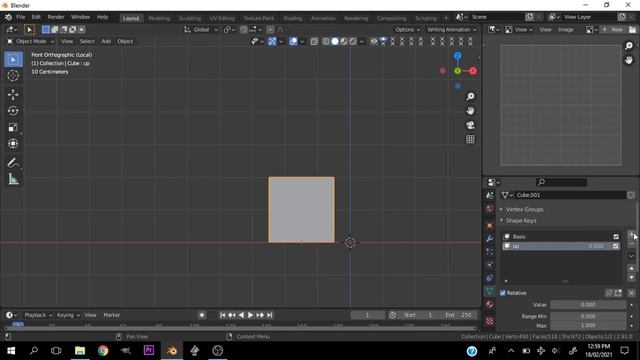Click the shape key Value slider

[588, 305]
